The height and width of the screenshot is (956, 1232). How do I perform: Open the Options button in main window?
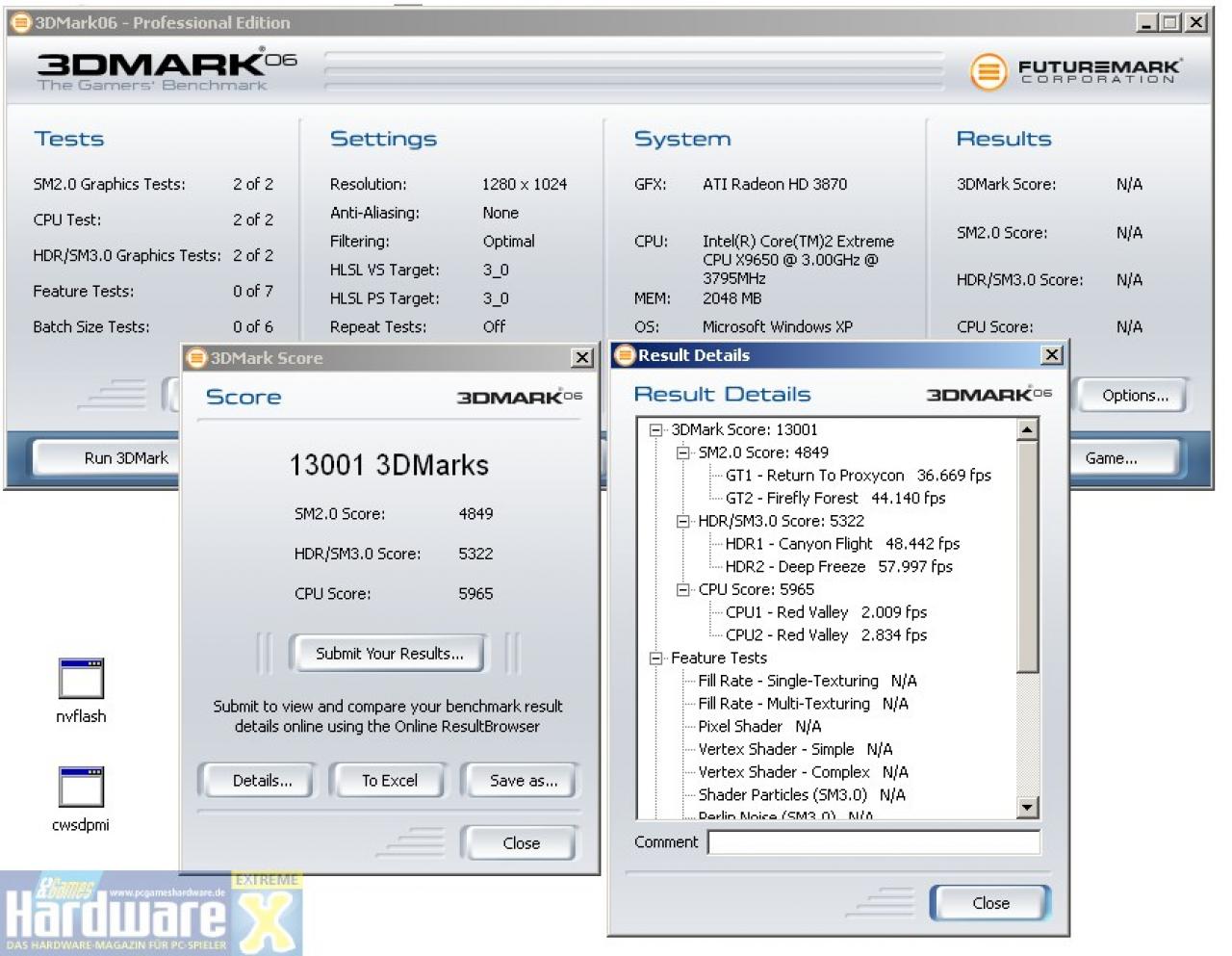pos(1135,396)
